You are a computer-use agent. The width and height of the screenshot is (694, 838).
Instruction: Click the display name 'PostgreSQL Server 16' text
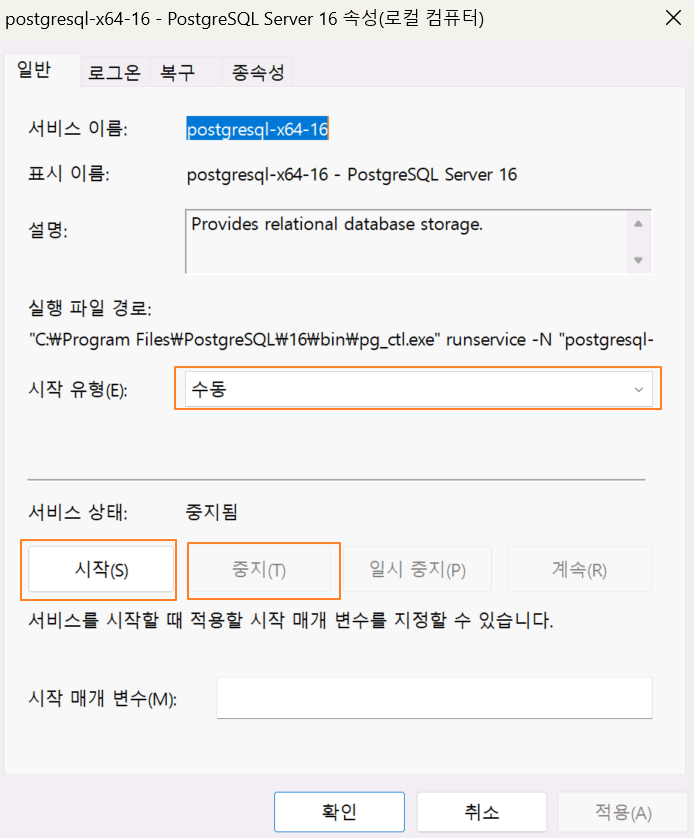click(x=432, y=175)
